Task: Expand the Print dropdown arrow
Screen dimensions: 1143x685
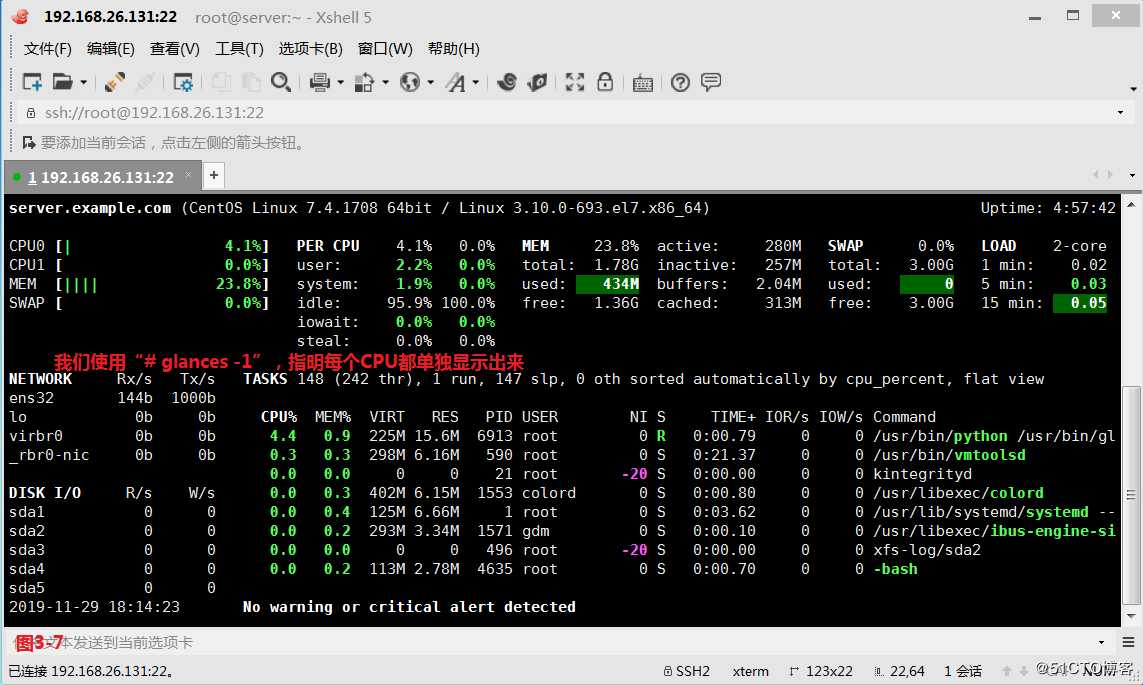Action: pyautogui.click(x=340, y=82)
